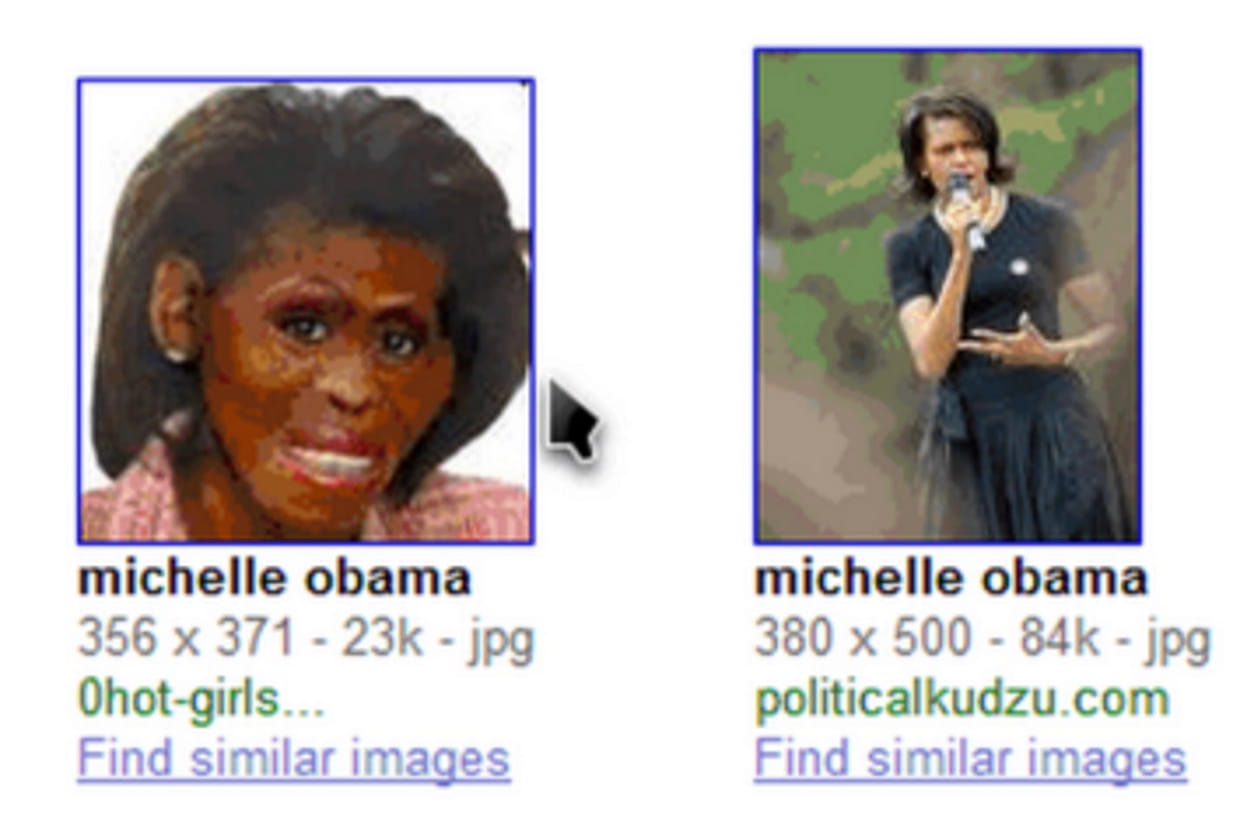1240x827 pixels.
Task: Click green domain text under 380 x 500
Action: click(961, 699)
